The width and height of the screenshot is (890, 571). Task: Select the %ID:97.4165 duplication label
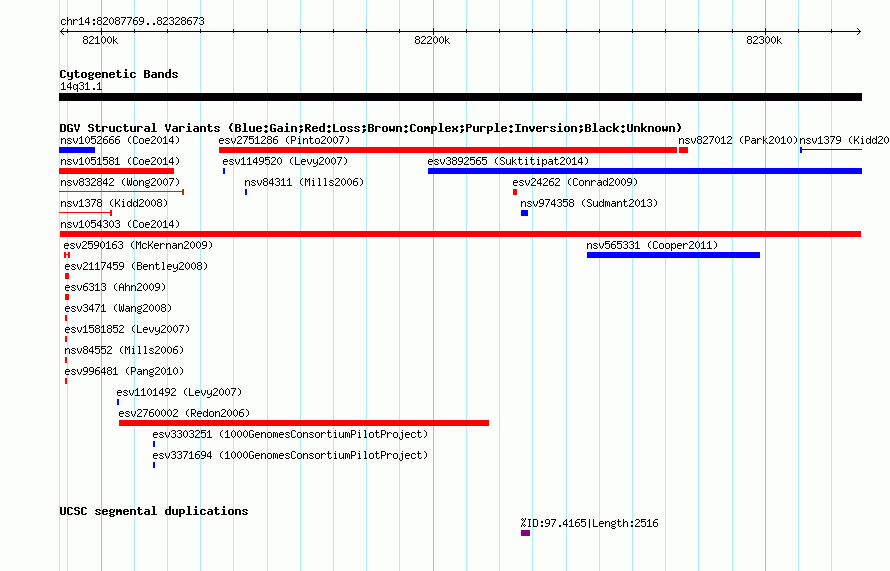pyautogui.click(x=589, y=523)
